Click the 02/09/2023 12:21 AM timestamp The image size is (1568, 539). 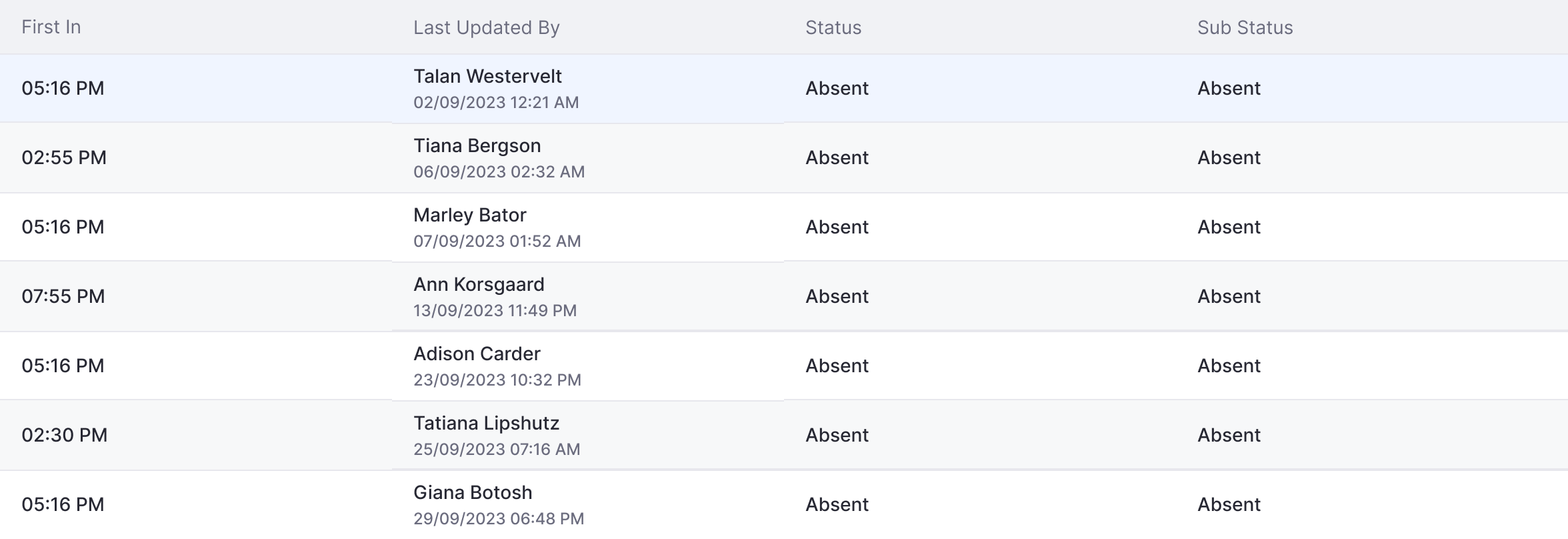click(496, 103)
